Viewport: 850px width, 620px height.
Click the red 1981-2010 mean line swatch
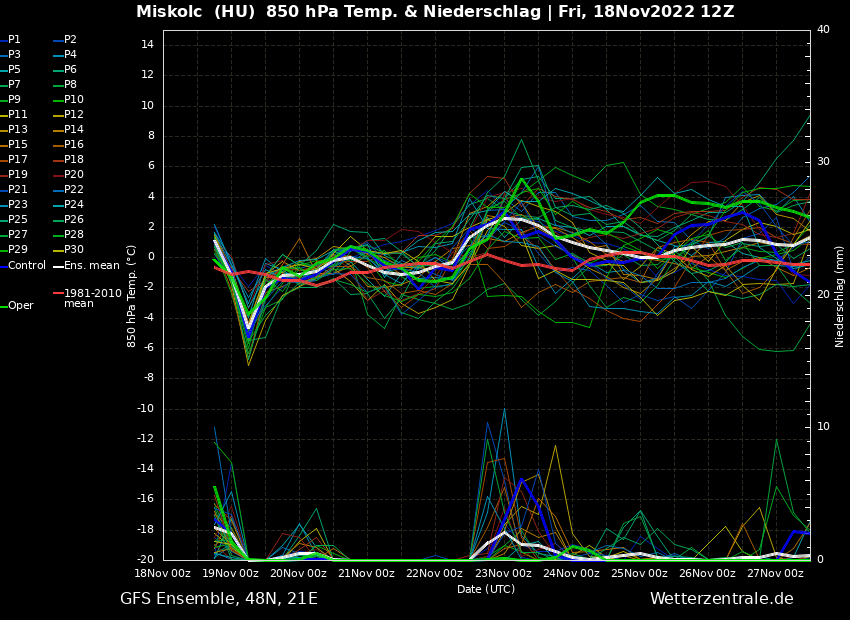point(58,294)
